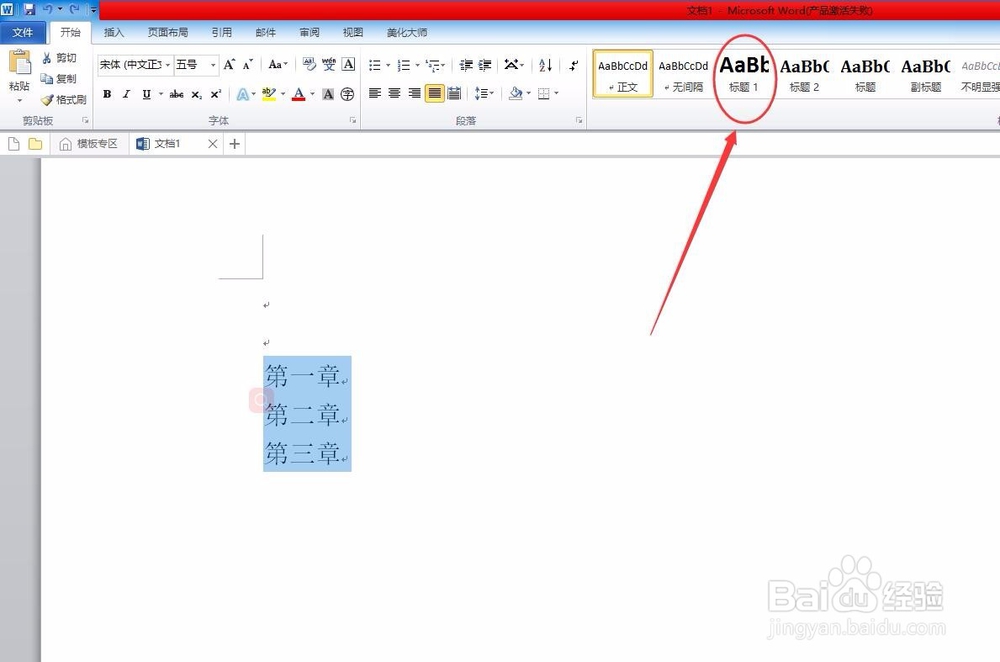Click the Clear Formatting eraser icon
The image size is (1000, 662).
309,64
